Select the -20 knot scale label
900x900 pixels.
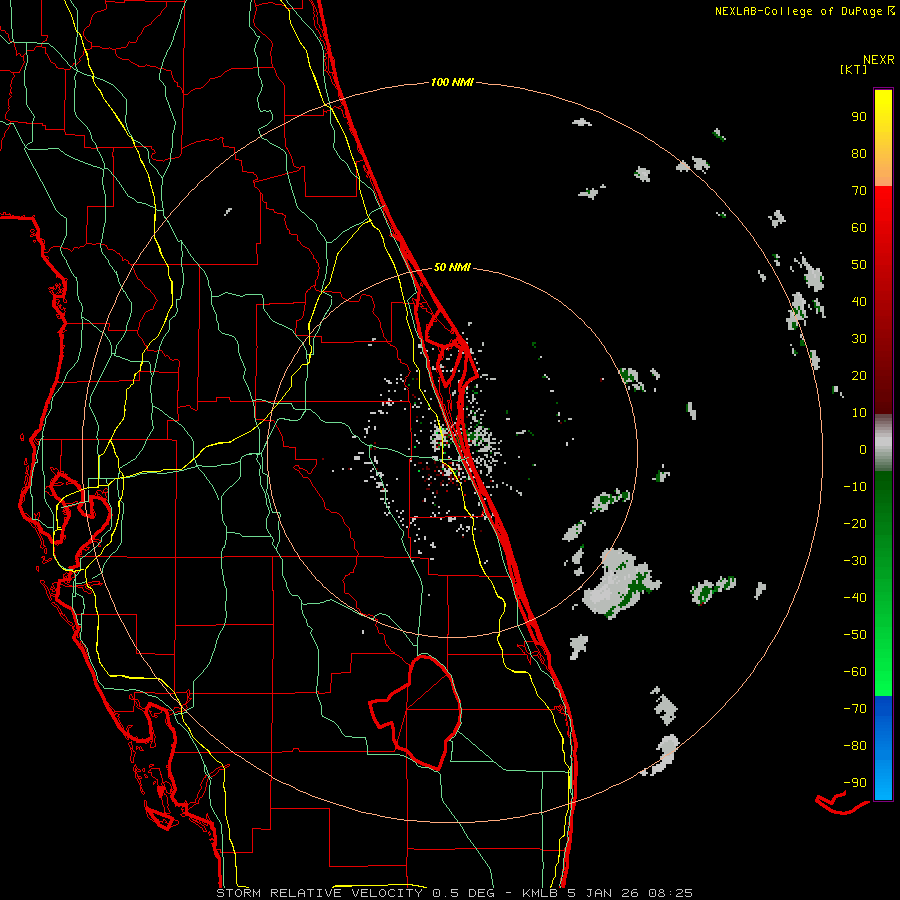[x=855, y=523]
